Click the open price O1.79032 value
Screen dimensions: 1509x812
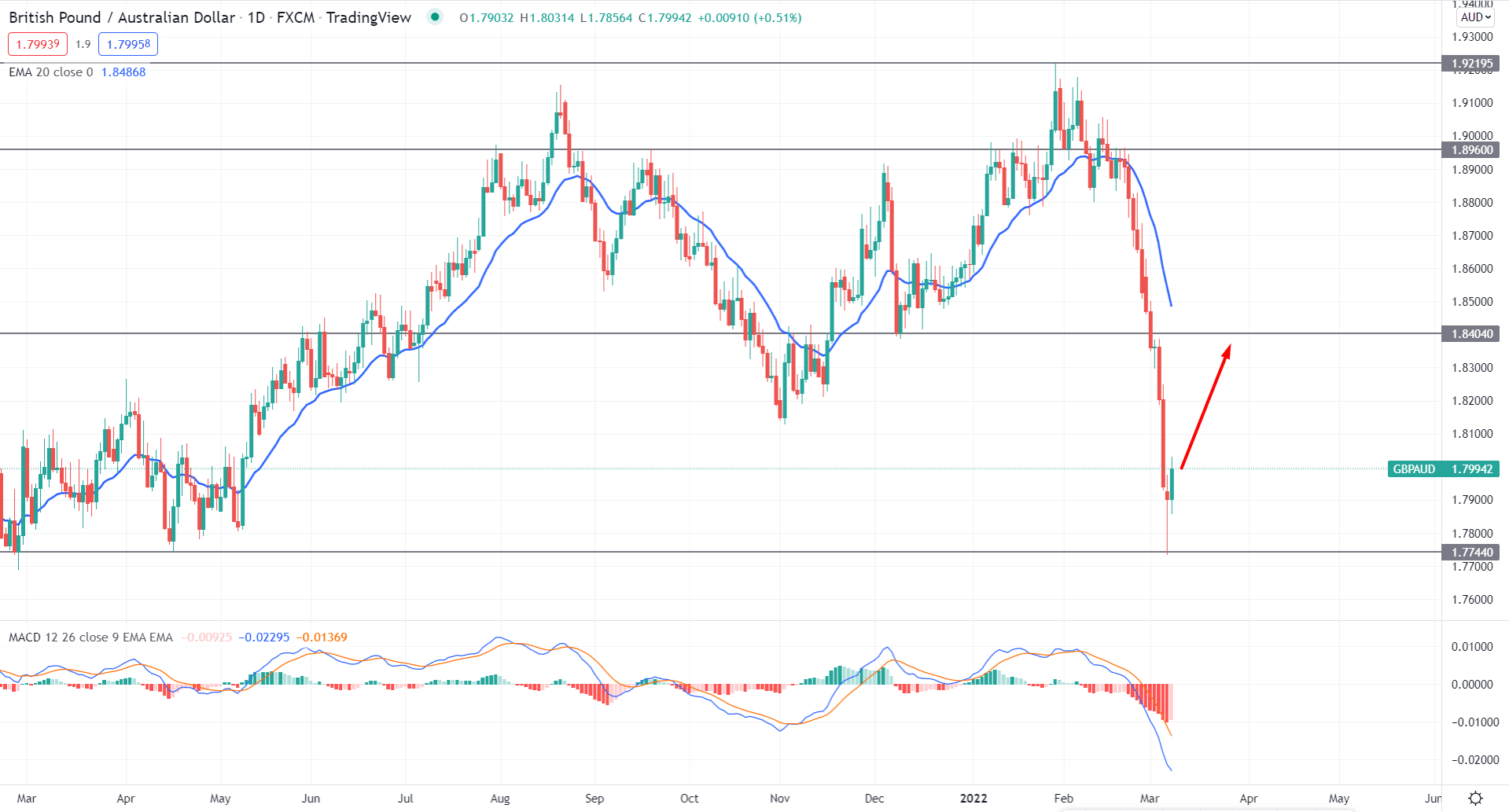click(487, 17)
